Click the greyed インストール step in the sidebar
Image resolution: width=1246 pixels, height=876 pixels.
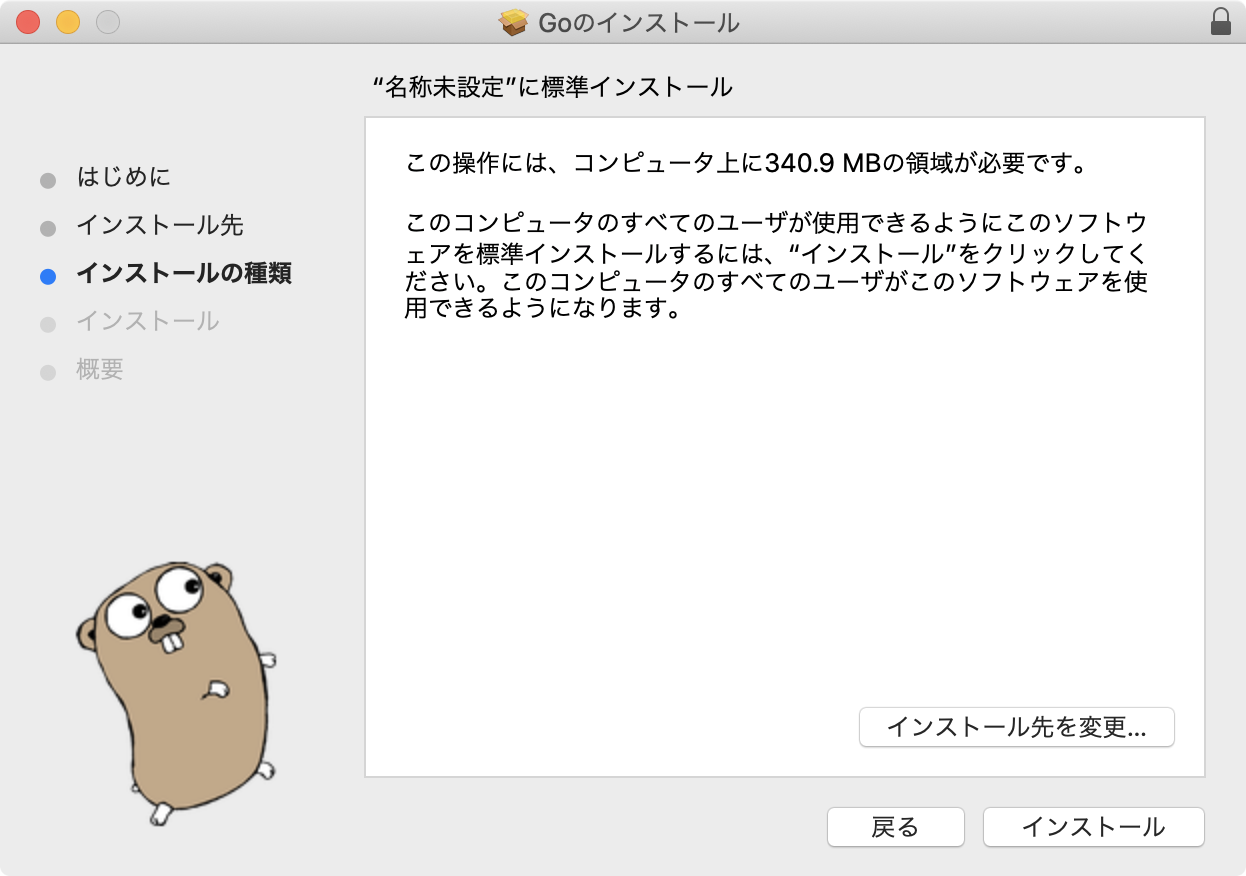148,321
